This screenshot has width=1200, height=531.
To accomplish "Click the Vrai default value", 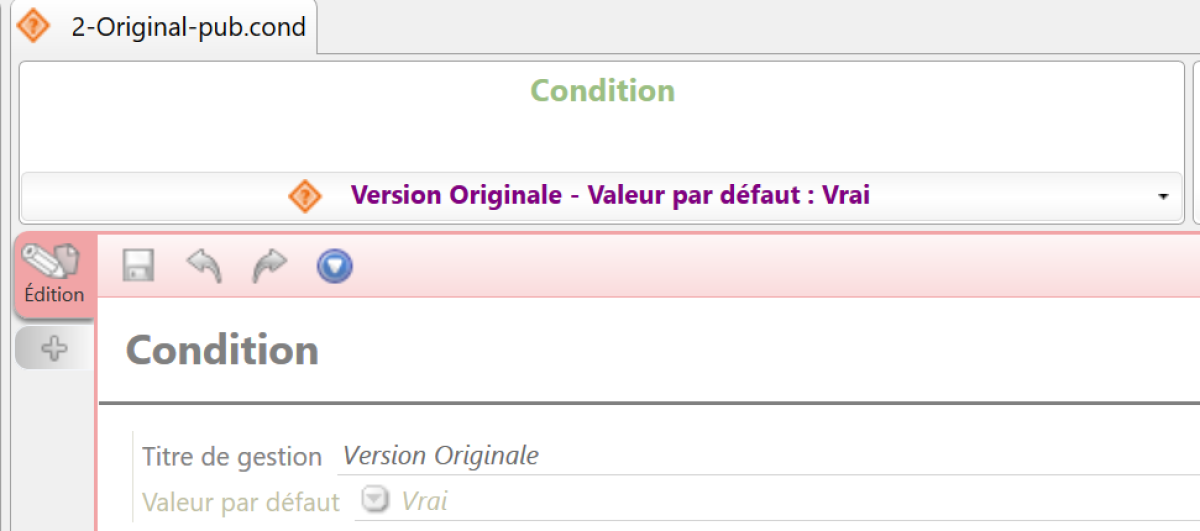I will [x=425, y=500].
